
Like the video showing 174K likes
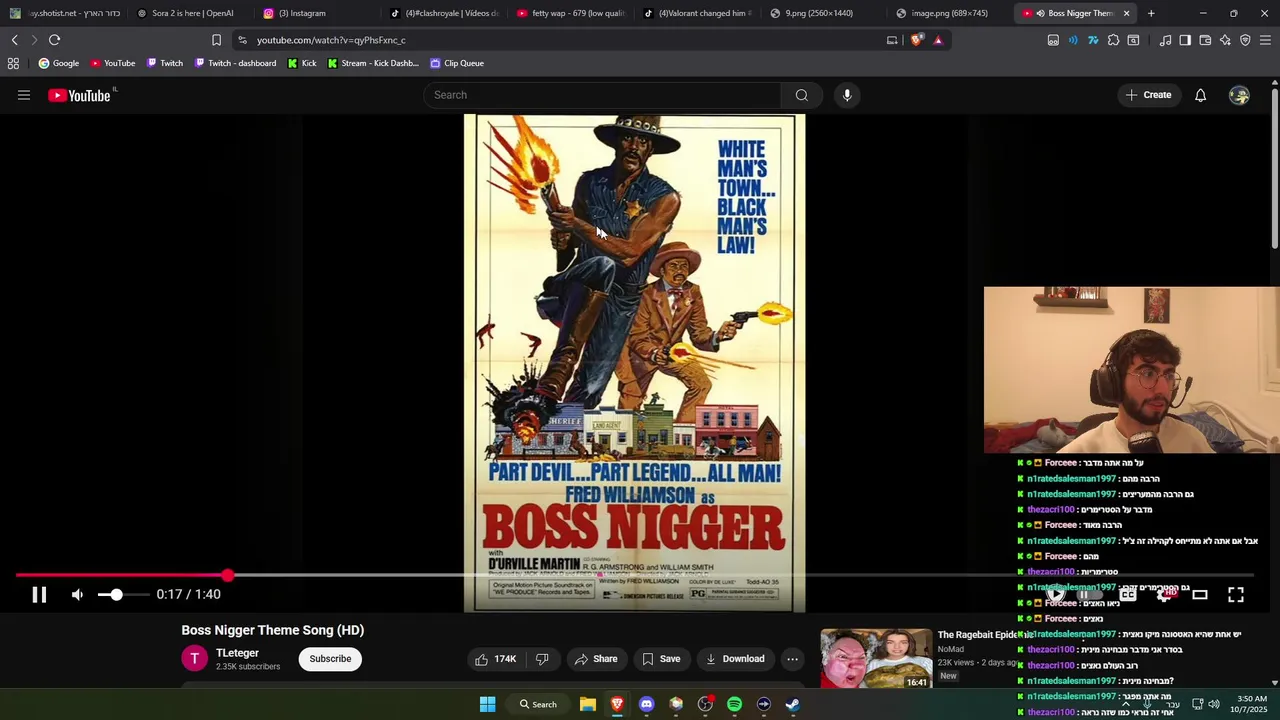(x=496, y=659)
